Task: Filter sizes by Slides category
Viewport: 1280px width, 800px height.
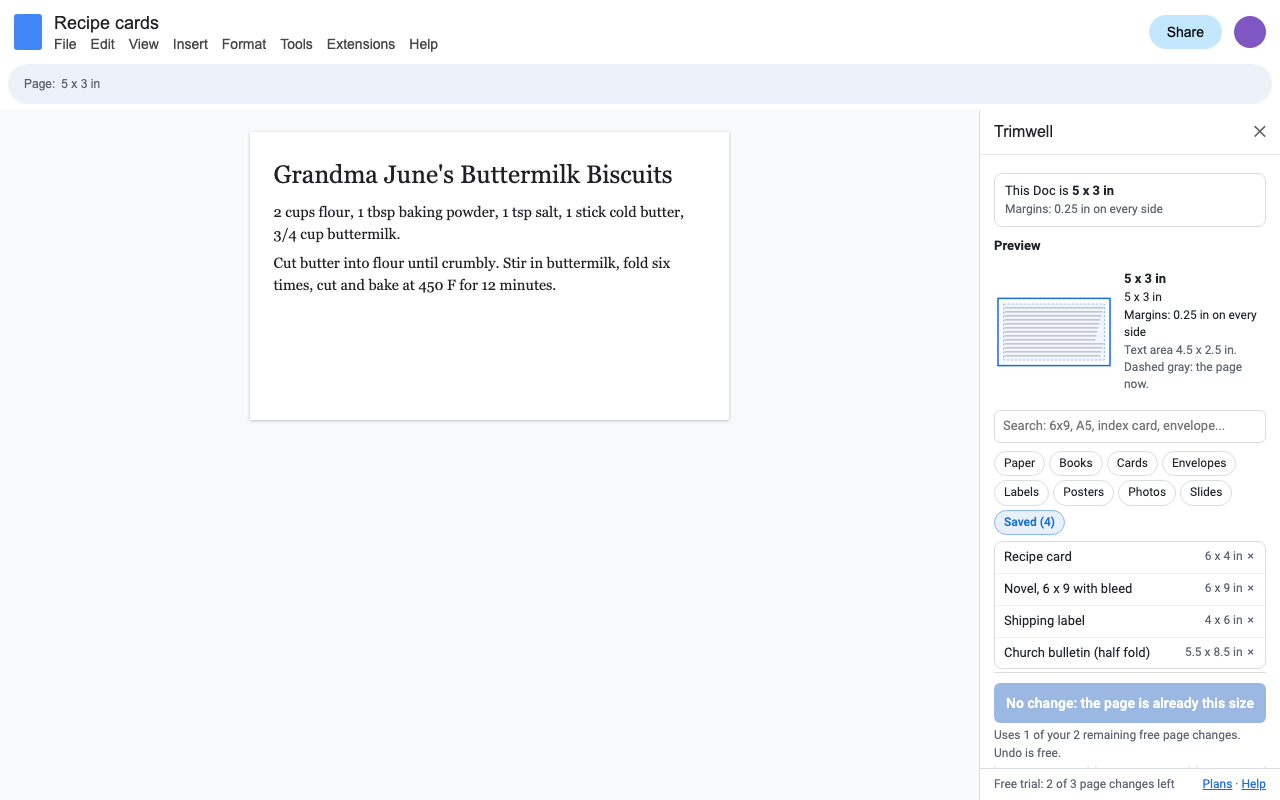Action: coord(1206,492)
